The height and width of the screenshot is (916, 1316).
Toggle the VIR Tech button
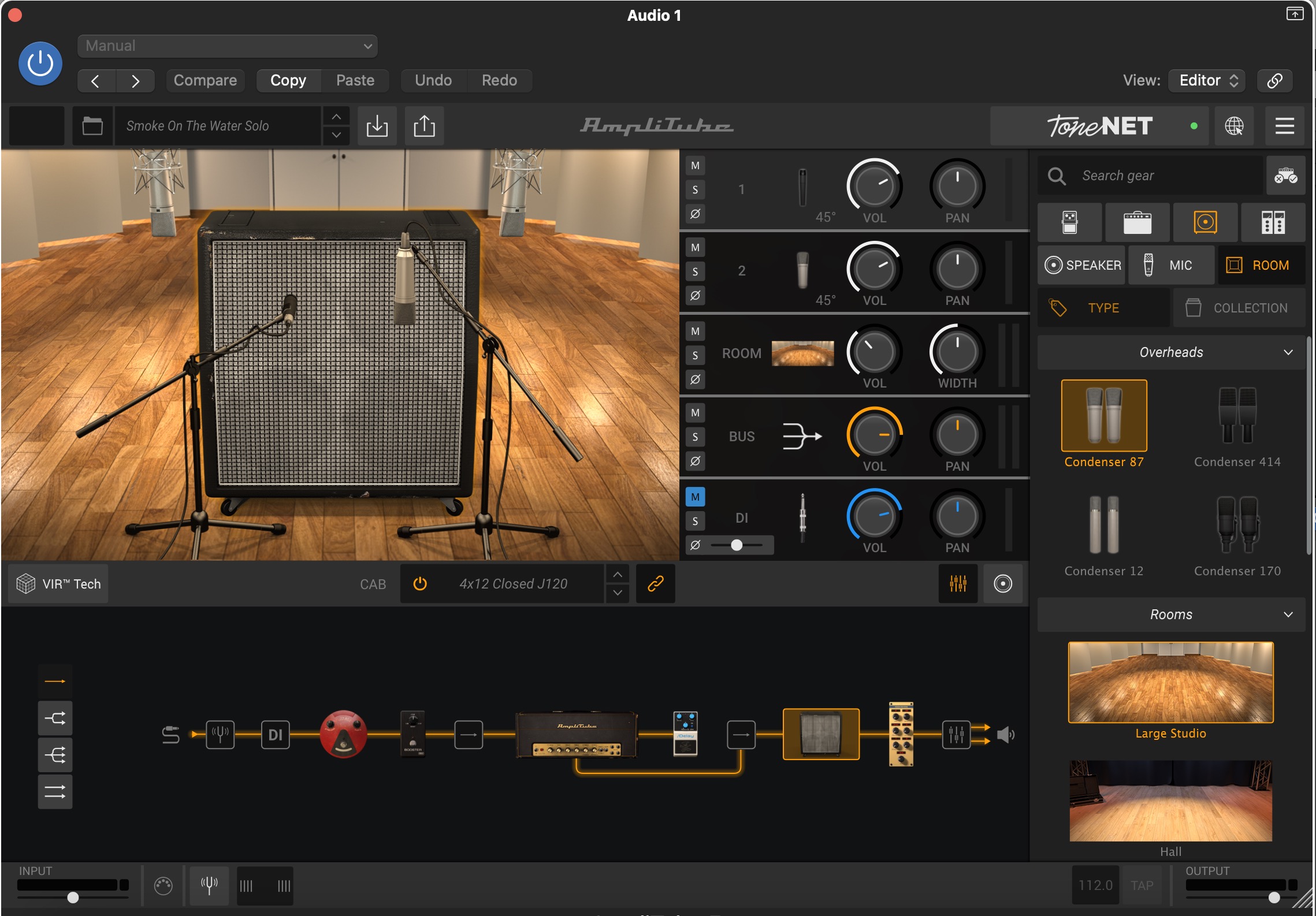58,584
